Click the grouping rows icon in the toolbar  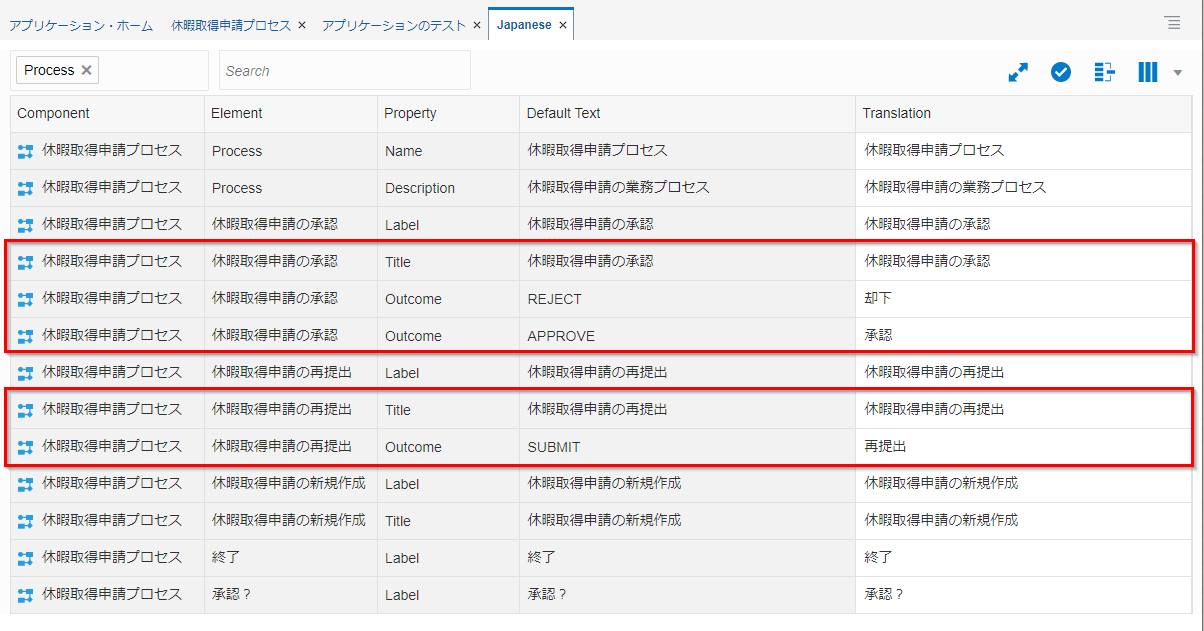click(1104, 72)
